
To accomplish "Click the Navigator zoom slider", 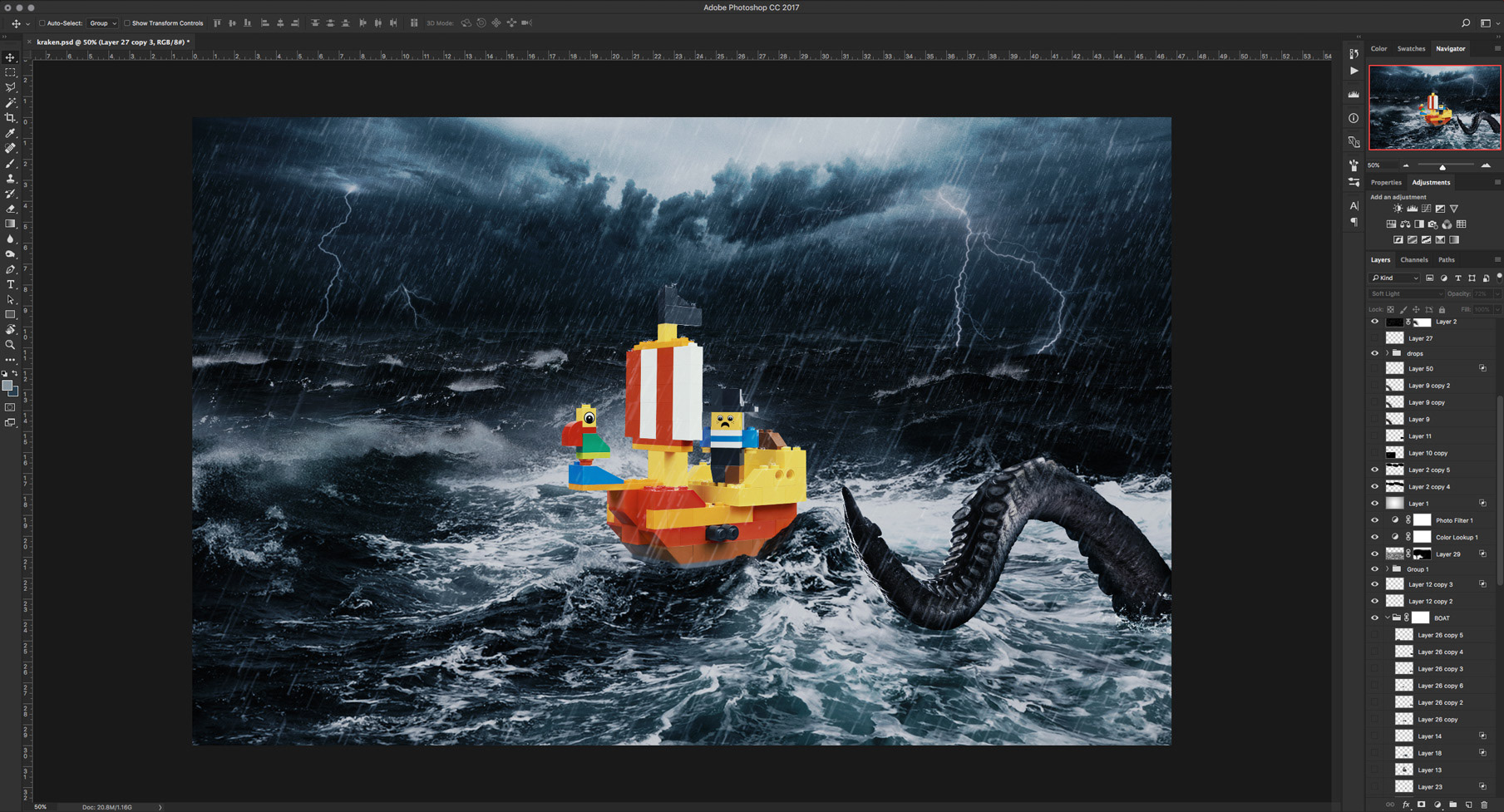I will pyautogui.click(x=1442, y=166).
